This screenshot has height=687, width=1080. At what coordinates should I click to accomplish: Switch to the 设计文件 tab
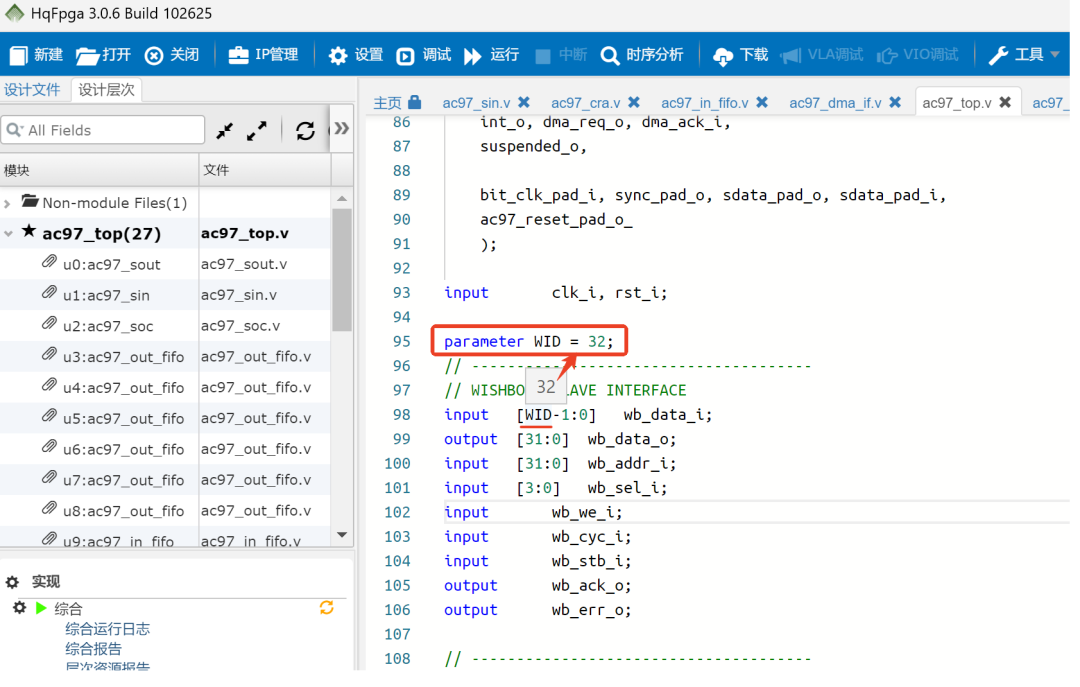click(33, 90)
